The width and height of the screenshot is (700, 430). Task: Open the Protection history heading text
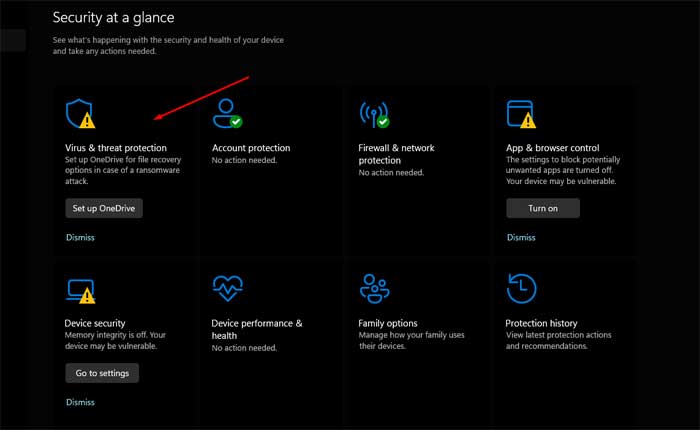[x=541, y=323]
